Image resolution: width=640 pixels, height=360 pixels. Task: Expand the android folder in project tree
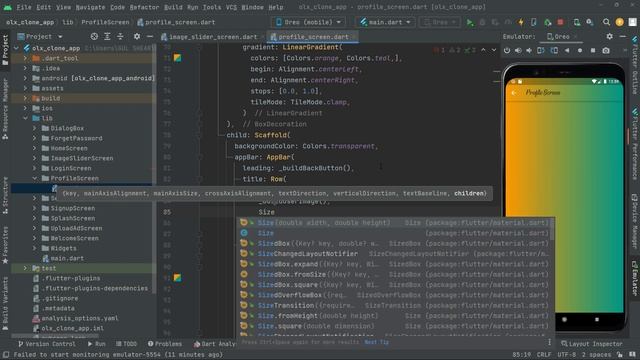[26, 78]
